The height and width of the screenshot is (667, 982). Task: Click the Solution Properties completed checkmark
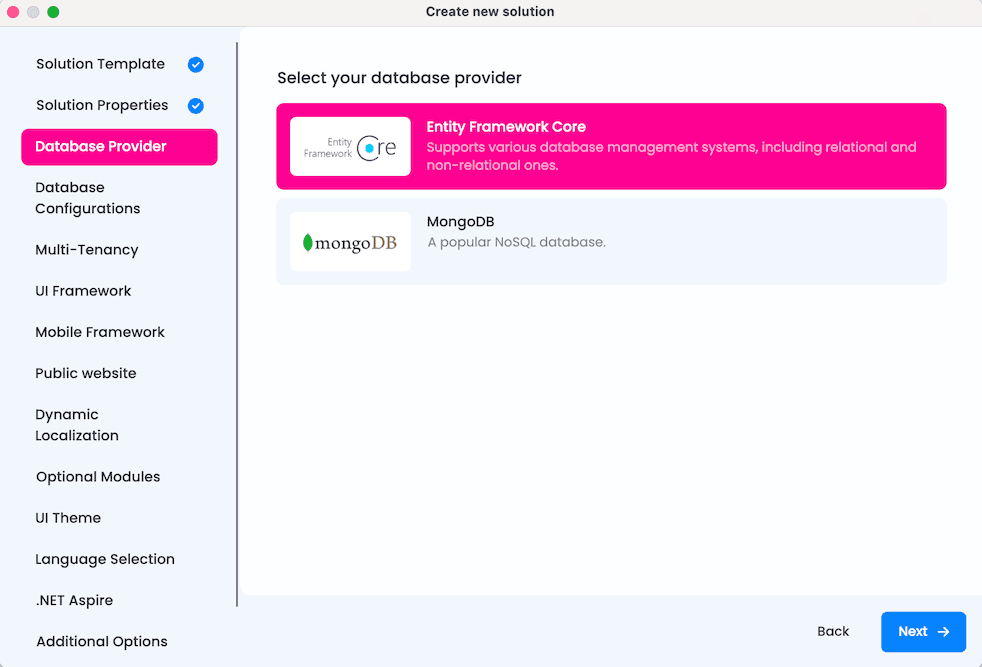click(196, 105)
